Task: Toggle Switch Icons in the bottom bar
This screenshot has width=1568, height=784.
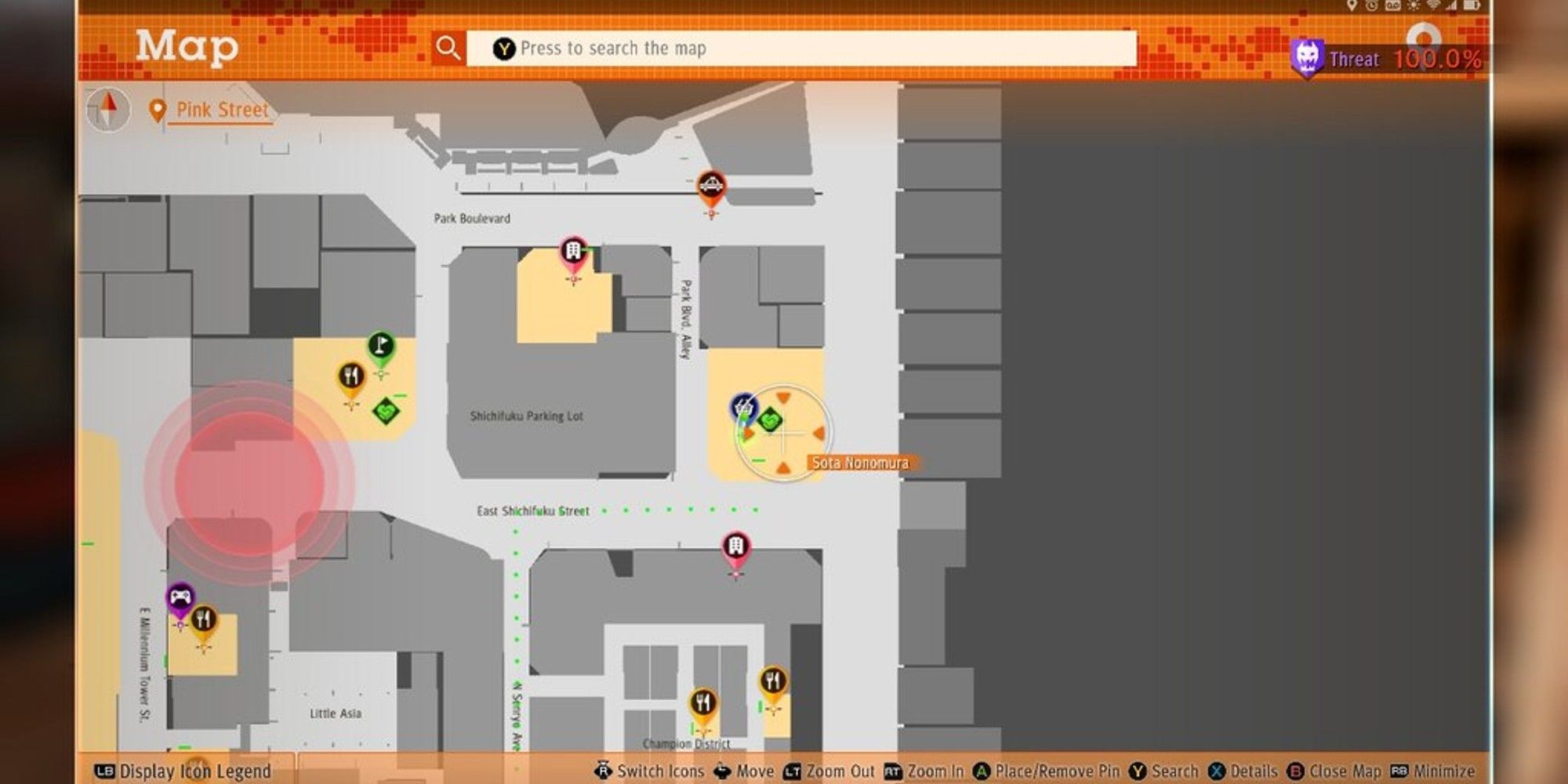Action: click(x=650, y=771)
